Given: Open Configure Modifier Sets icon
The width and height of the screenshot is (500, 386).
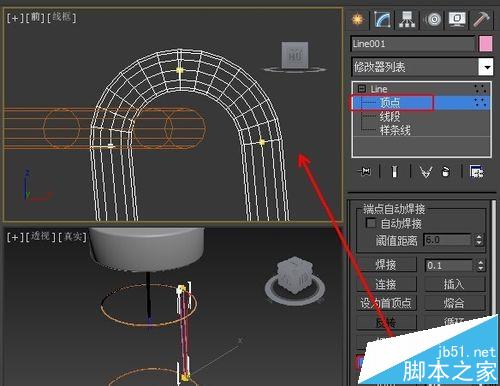Looking at the screenshot, I should pyautogui.click(x=476, y=172).
